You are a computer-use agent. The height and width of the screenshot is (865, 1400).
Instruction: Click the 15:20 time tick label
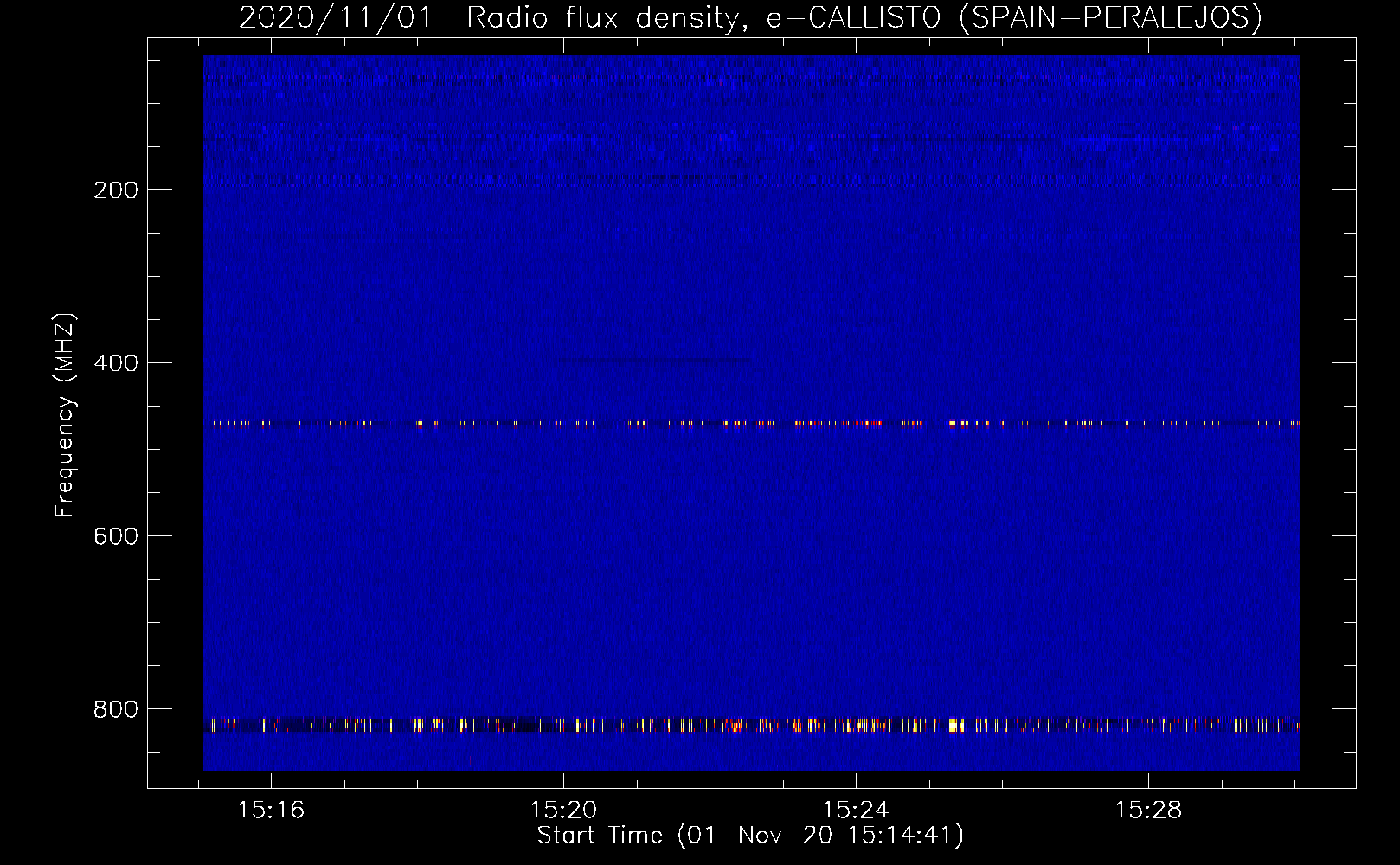pyautogui.click(x=563, y=811)
